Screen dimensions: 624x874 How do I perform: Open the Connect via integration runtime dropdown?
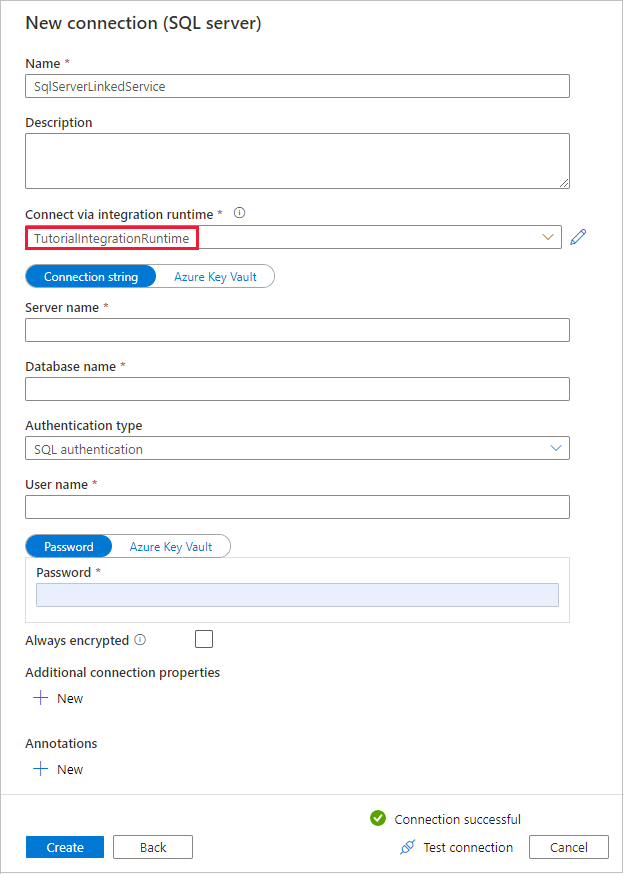click(546, 237)
